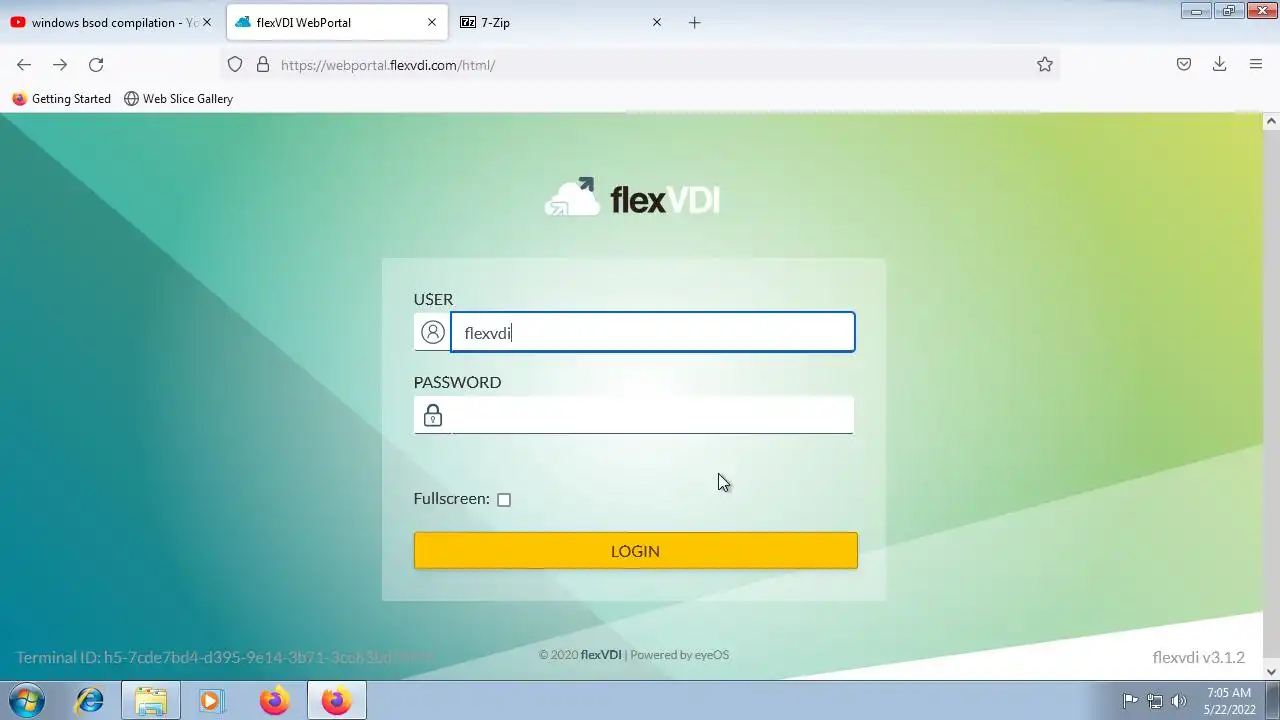The image size is (1280, 720).
Task: Click the volume speaker tray icon
Action: [x=1179, y=700]
